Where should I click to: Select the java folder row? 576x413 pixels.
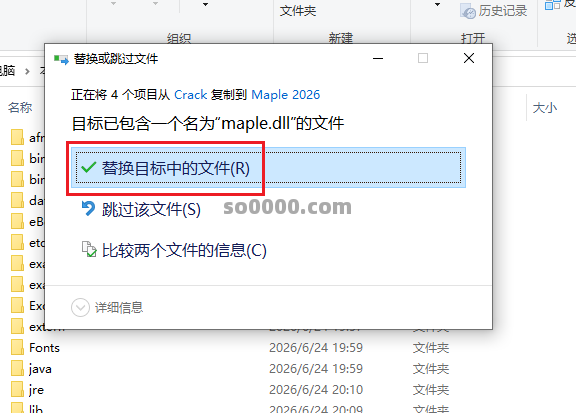(230, 369)
